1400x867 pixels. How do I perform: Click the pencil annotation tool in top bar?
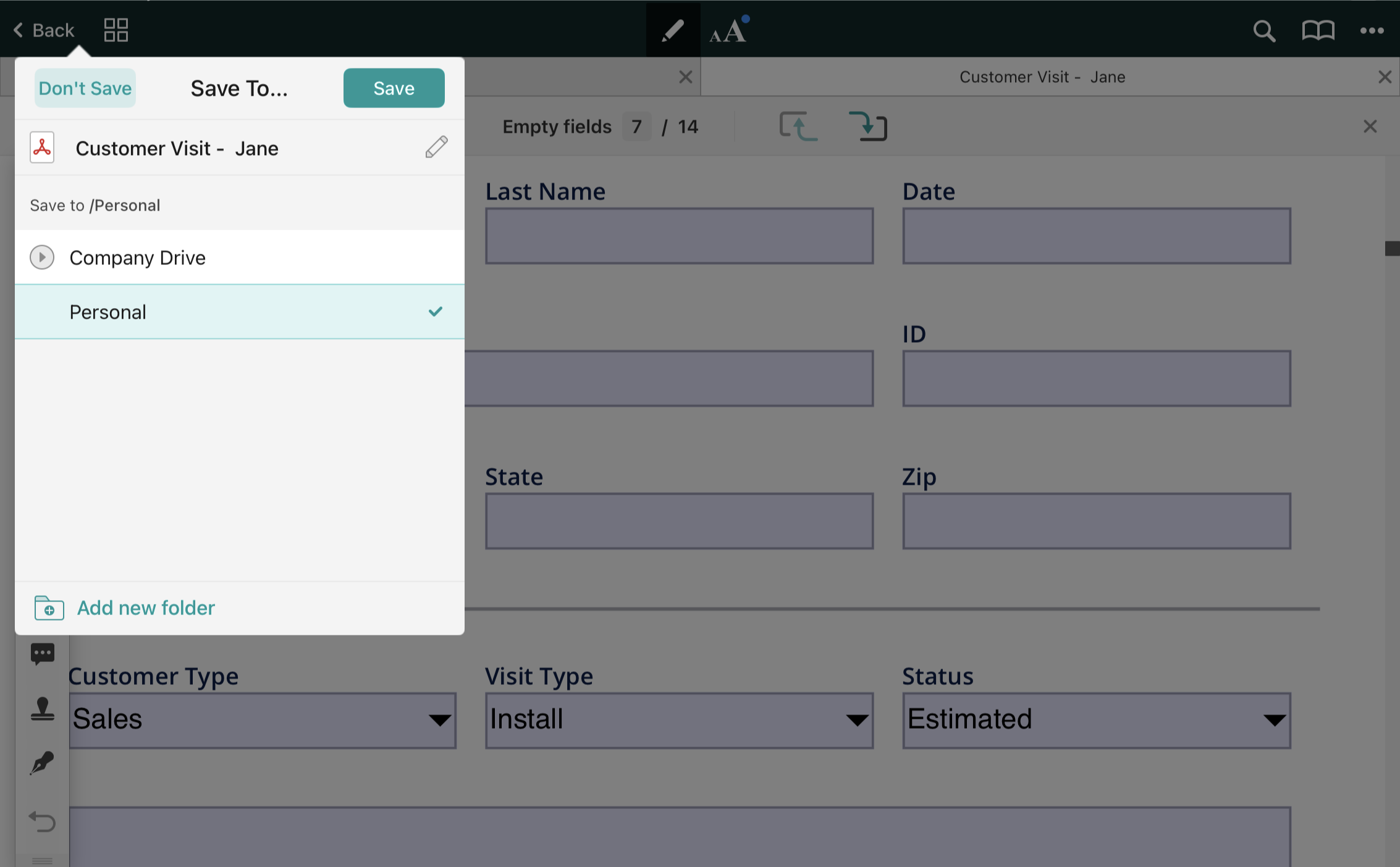(673, 30)
